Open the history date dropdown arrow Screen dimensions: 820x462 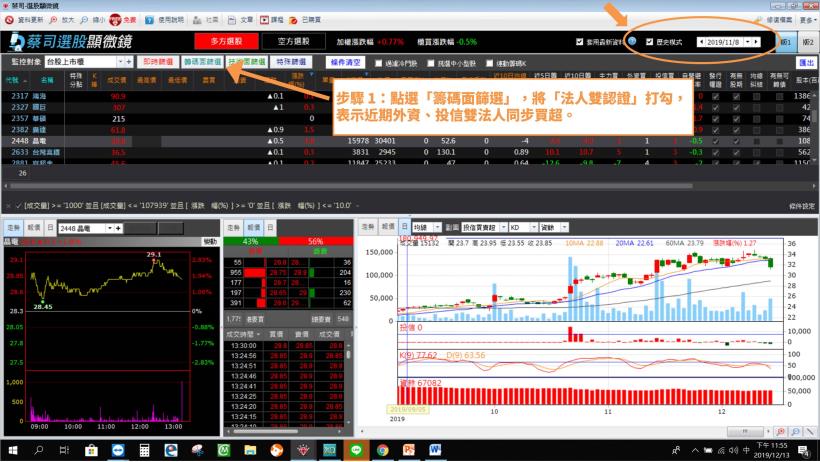748,42
